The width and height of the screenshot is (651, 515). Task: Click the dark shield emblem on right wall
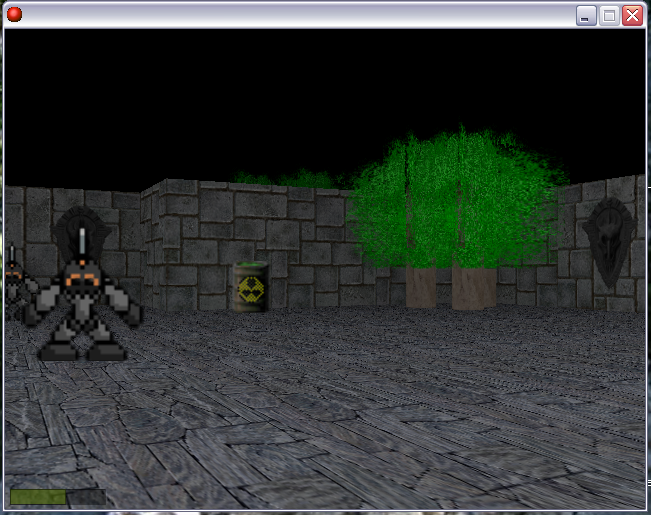pos(609,242)
